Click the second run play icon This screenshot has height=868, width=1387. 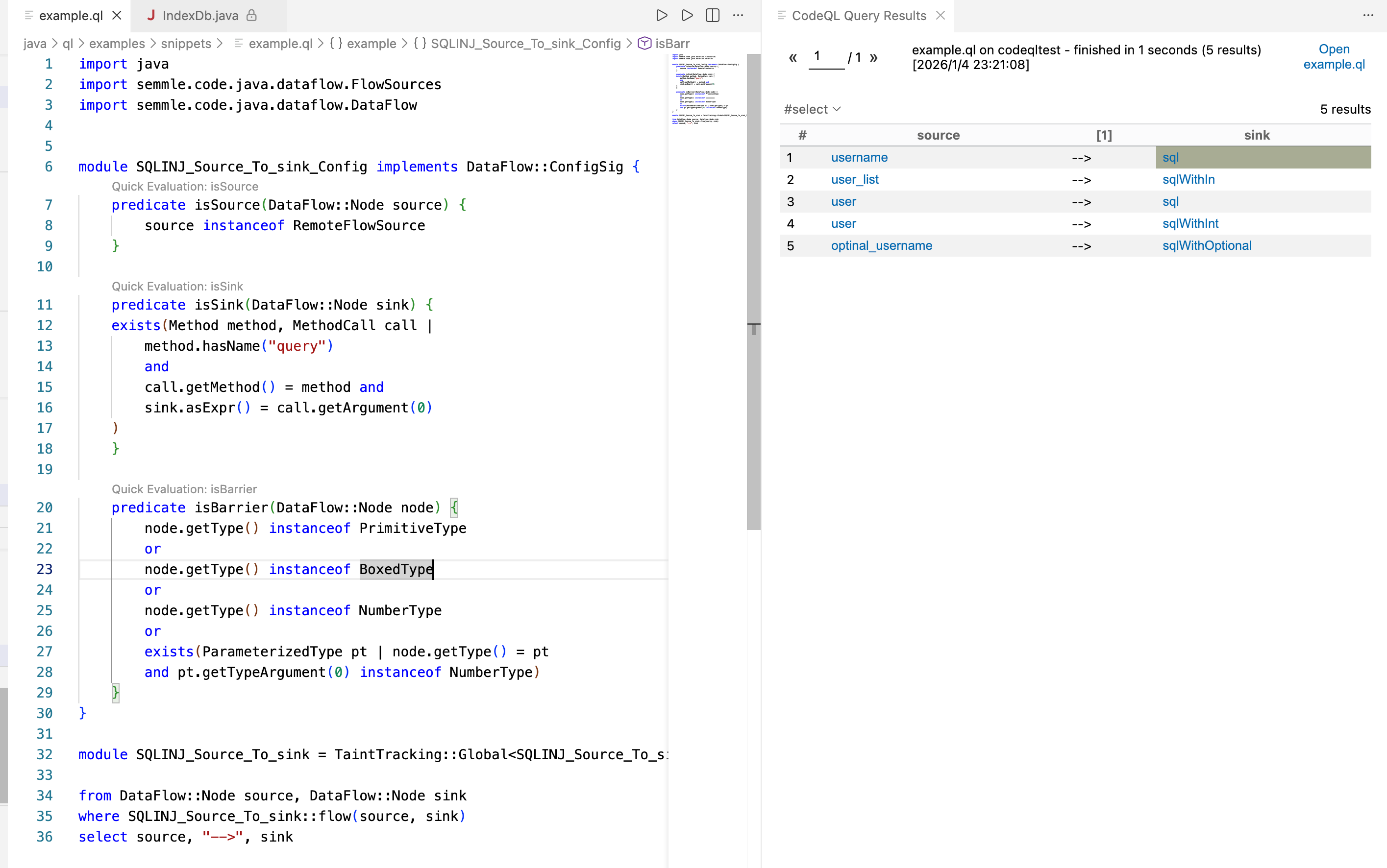click(x=687, y=16)
